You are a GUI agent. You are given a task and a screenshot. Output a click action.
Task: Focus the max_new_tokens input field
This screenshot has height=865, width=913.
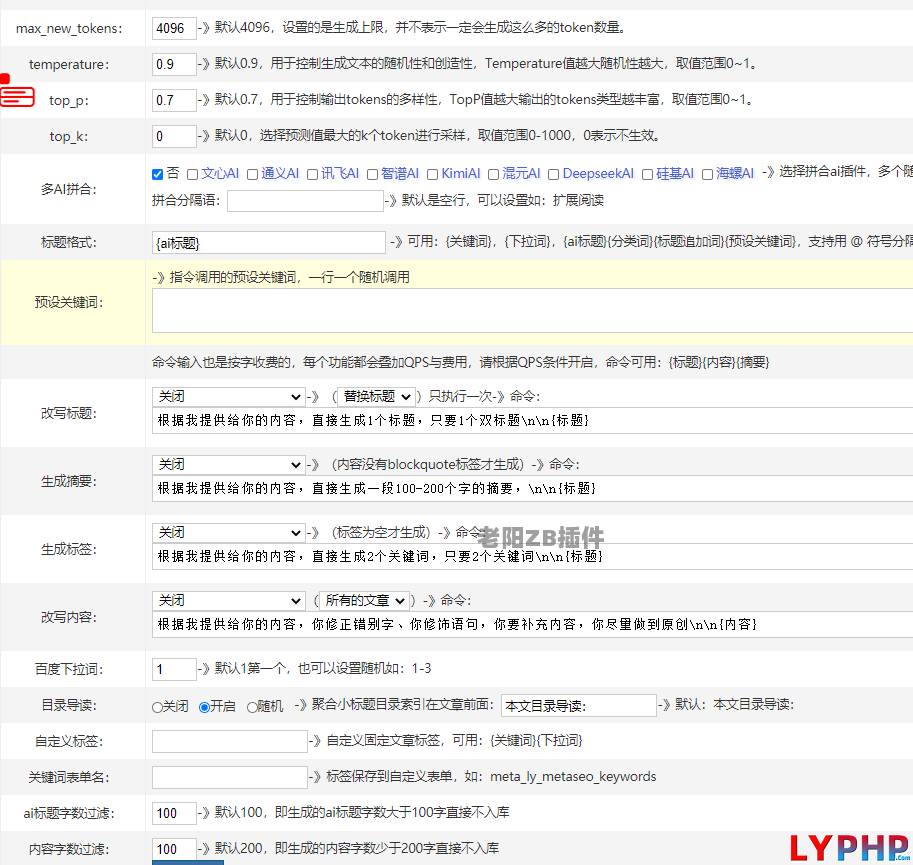(174, 28)
